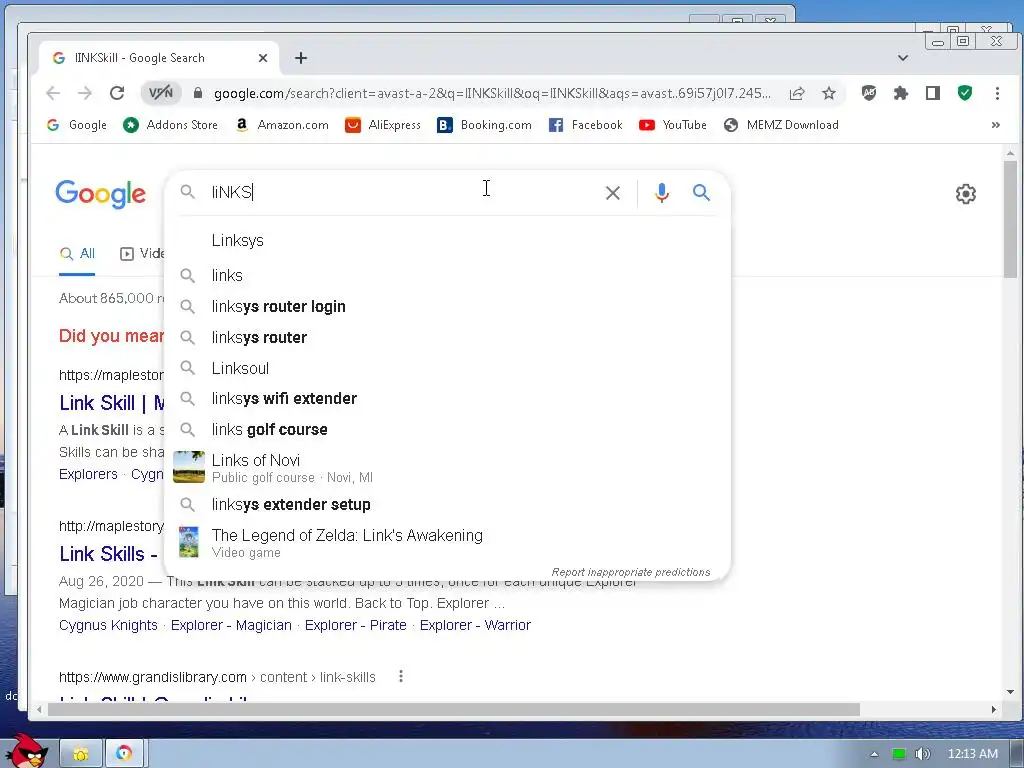Open the MEMZ Download bookmark
The height and width of the screenshot is (768, 1024).
(781, 125)
